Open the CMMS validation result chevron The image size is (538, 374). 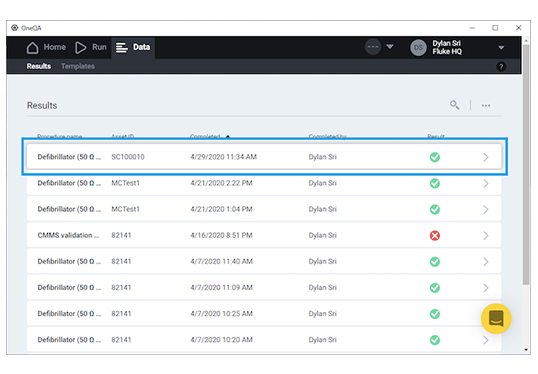coord(486,235)
